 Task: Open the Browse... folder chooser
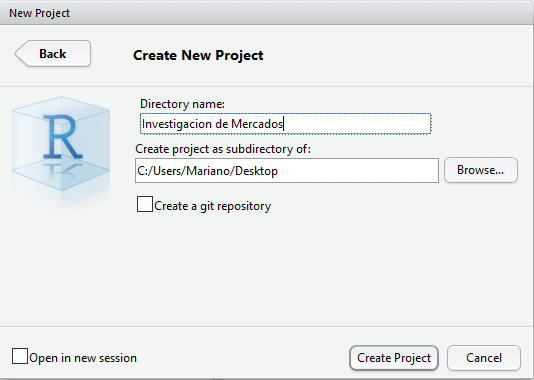tap(481, 170)
